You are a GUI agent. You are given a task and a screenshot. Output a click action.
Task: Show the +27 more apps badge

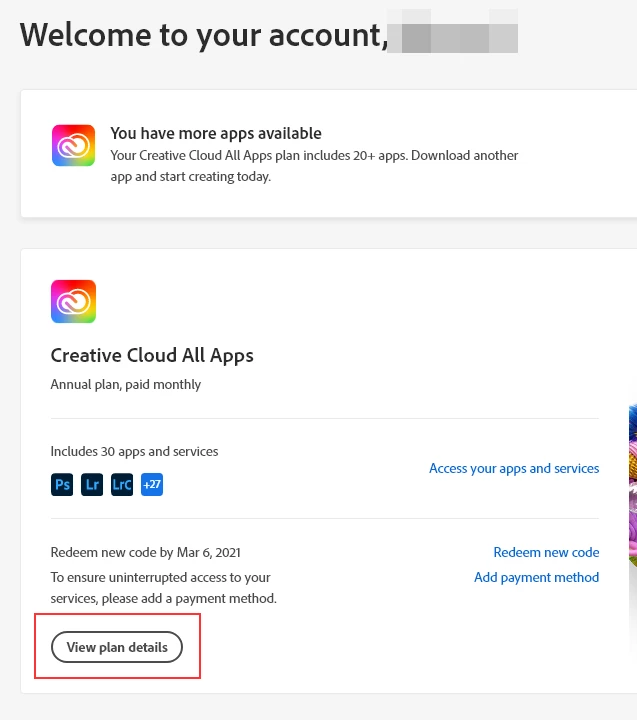(152, 484)
